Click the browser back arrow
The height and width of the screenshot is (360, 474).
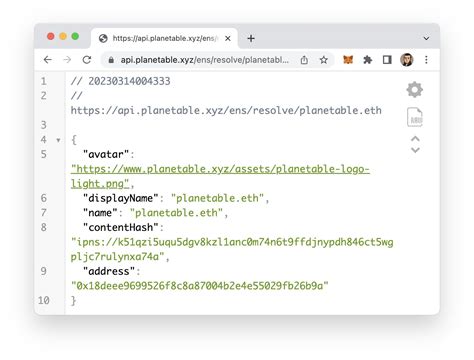(48, 60)
